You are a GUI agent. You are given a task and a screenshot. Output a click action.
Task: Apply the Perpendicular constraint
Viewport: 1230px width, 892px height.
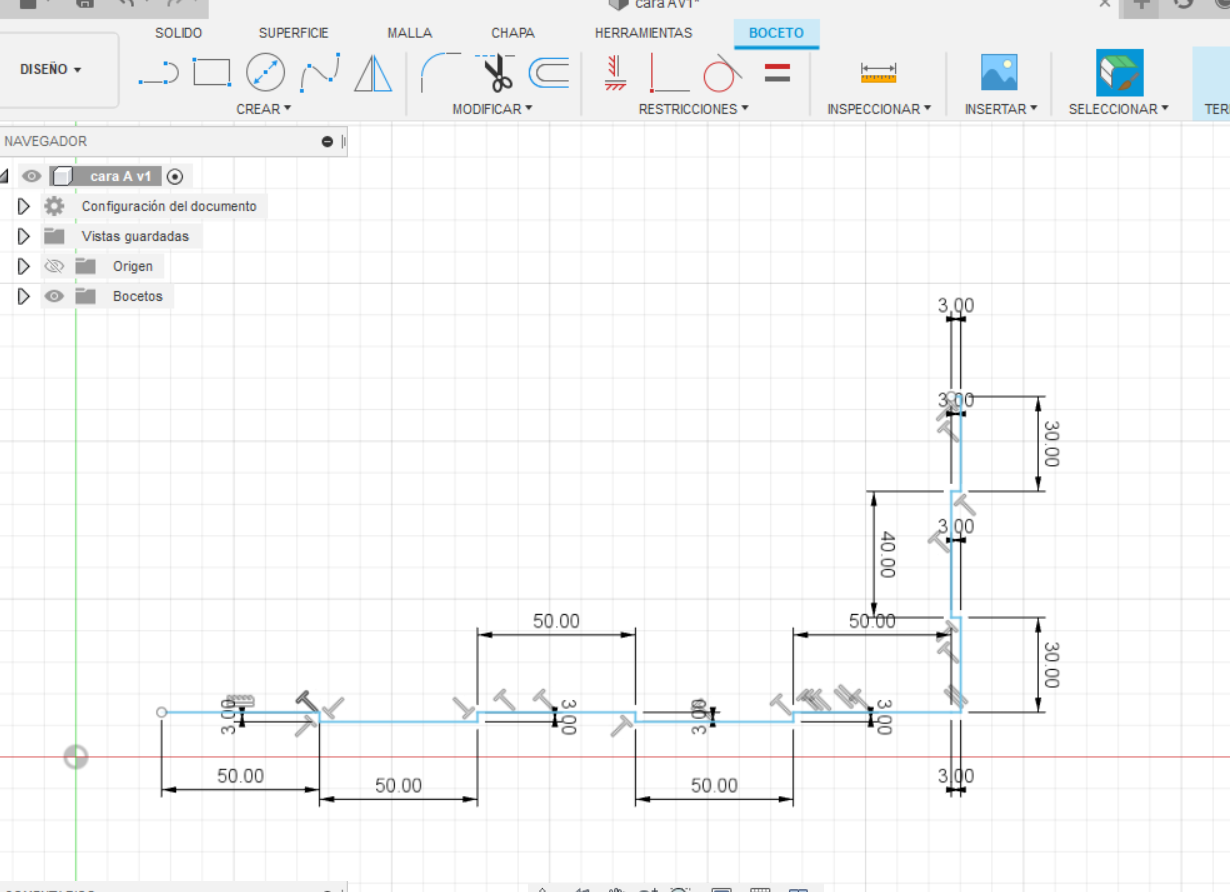[x=669, y=72]
